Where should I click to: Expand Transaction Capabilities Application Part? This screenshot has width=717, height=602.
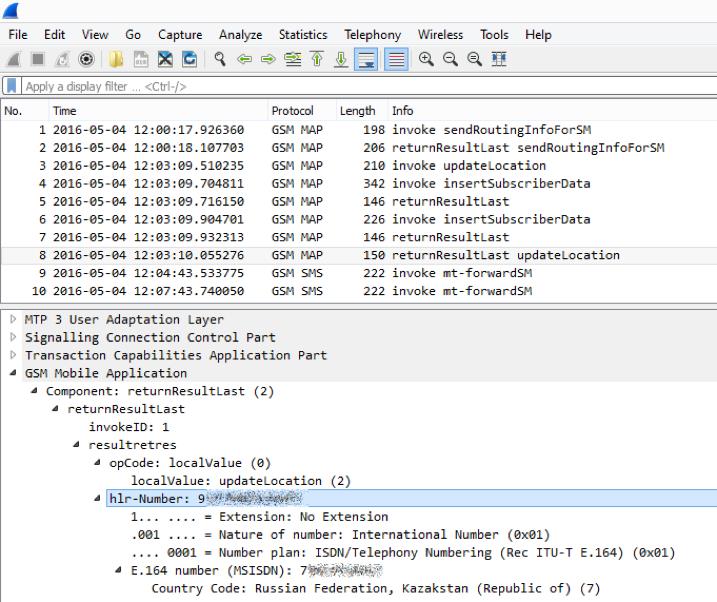tap(13, 355)
